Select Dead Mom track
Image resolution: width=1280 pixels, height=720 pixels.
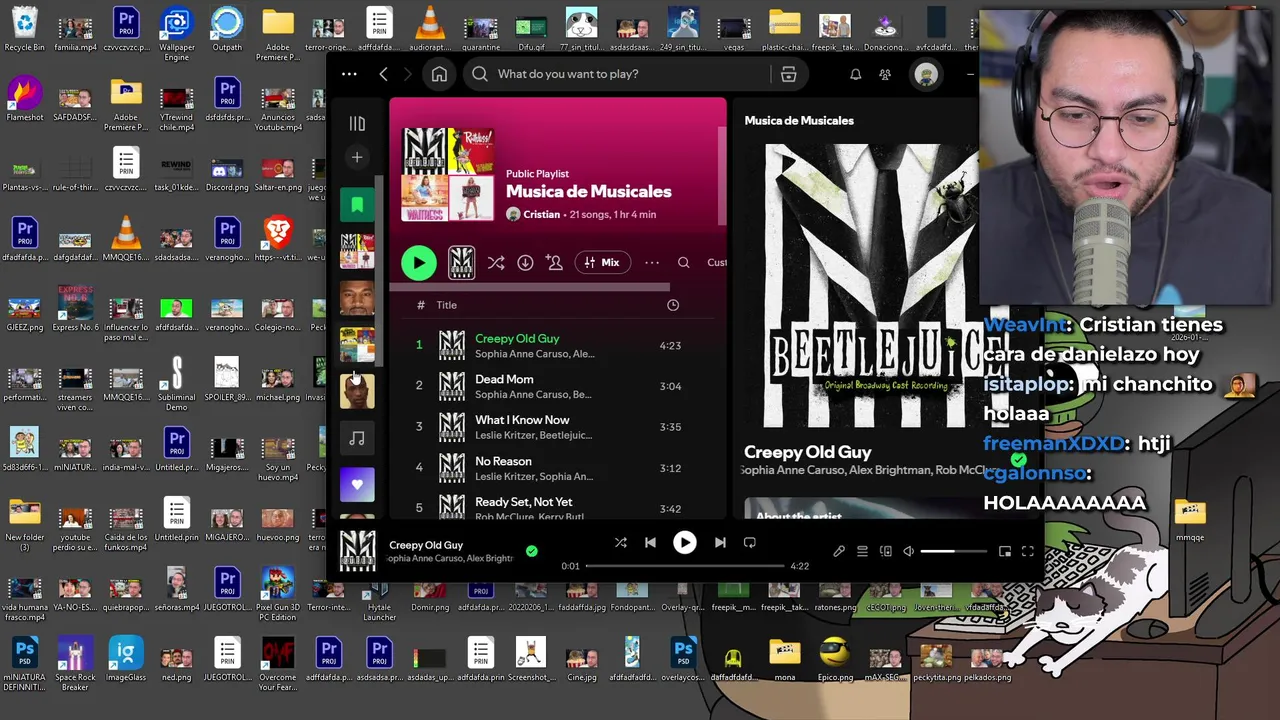558,386
